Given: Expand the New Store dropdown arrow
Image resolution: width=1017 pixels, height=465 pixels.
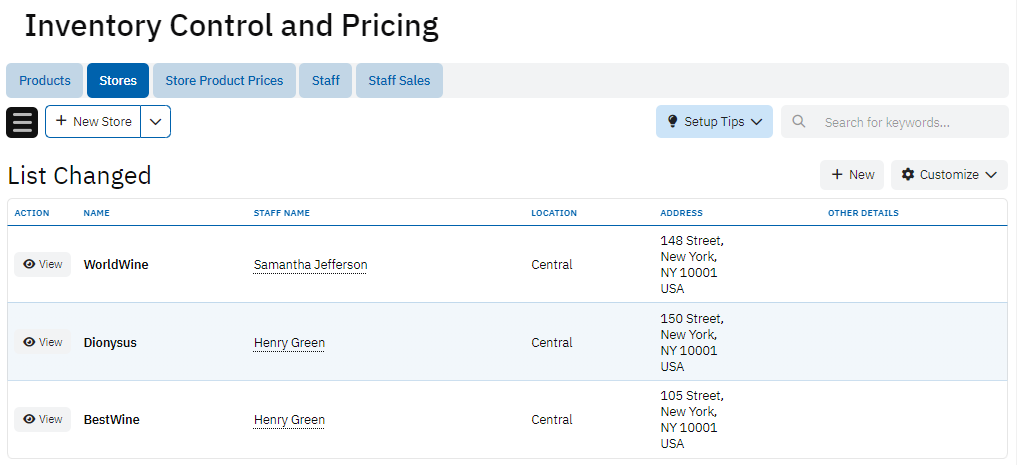Looking at the screenshot, I should coord(155,122).
